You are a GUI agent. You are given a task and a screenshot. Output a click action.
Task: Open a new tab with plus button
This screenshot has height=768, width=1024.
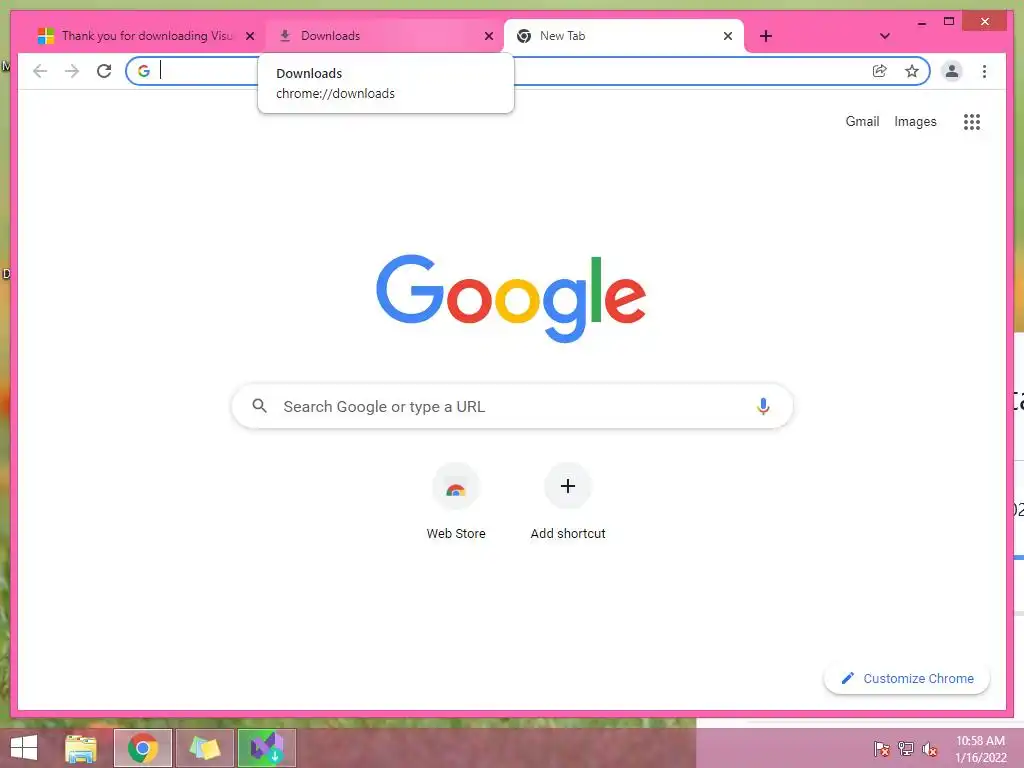pos(766,36)
